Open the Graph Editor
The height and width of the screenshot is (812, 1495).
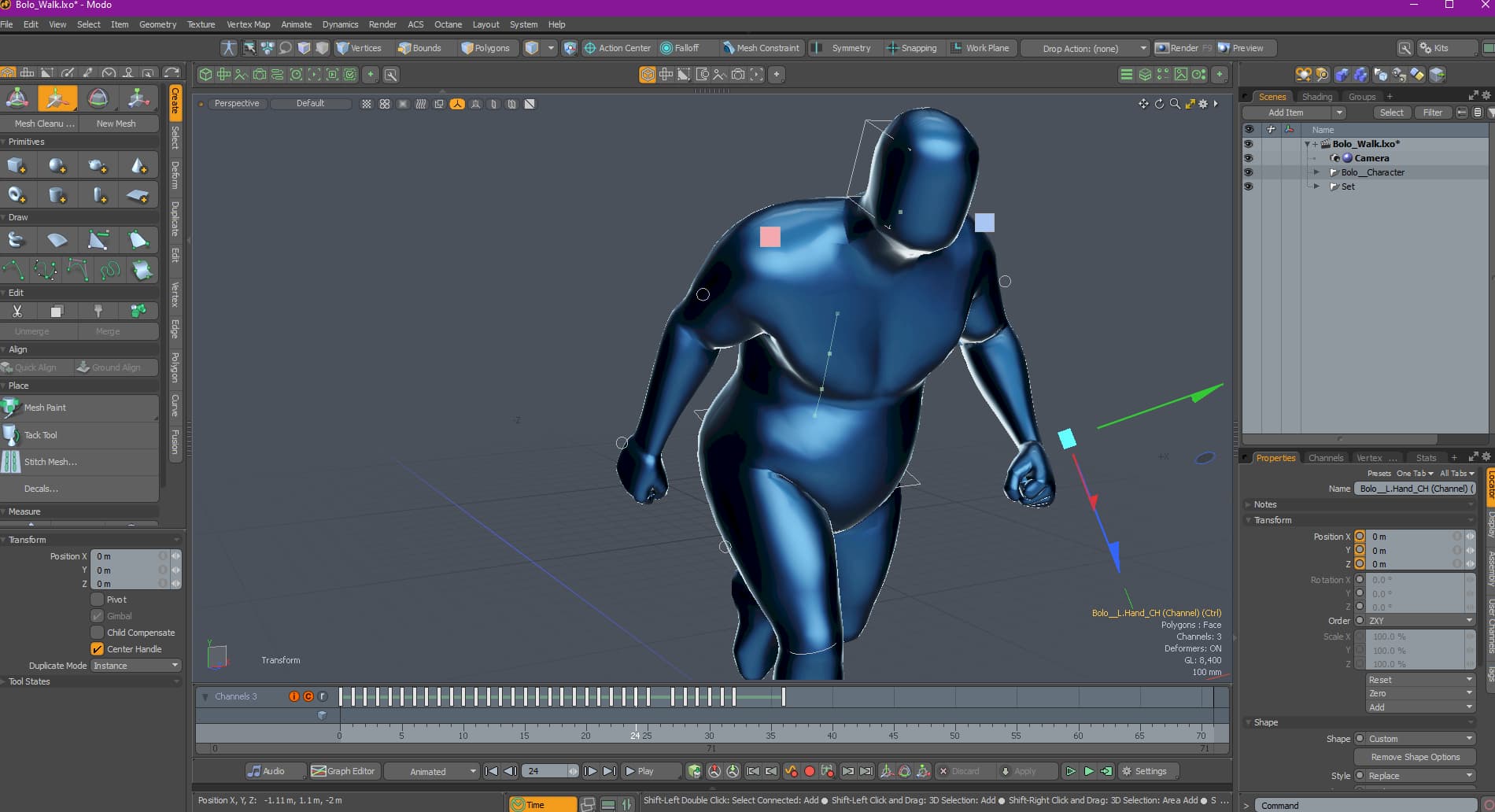point(343,771)
